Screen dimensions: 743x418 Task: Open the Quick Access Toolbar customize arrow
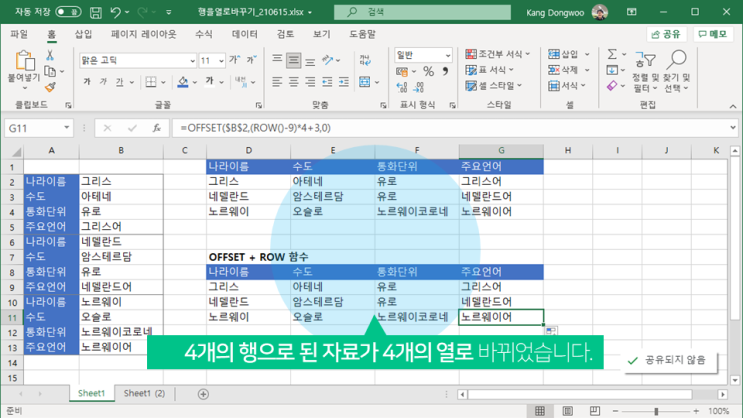point(169,12)
